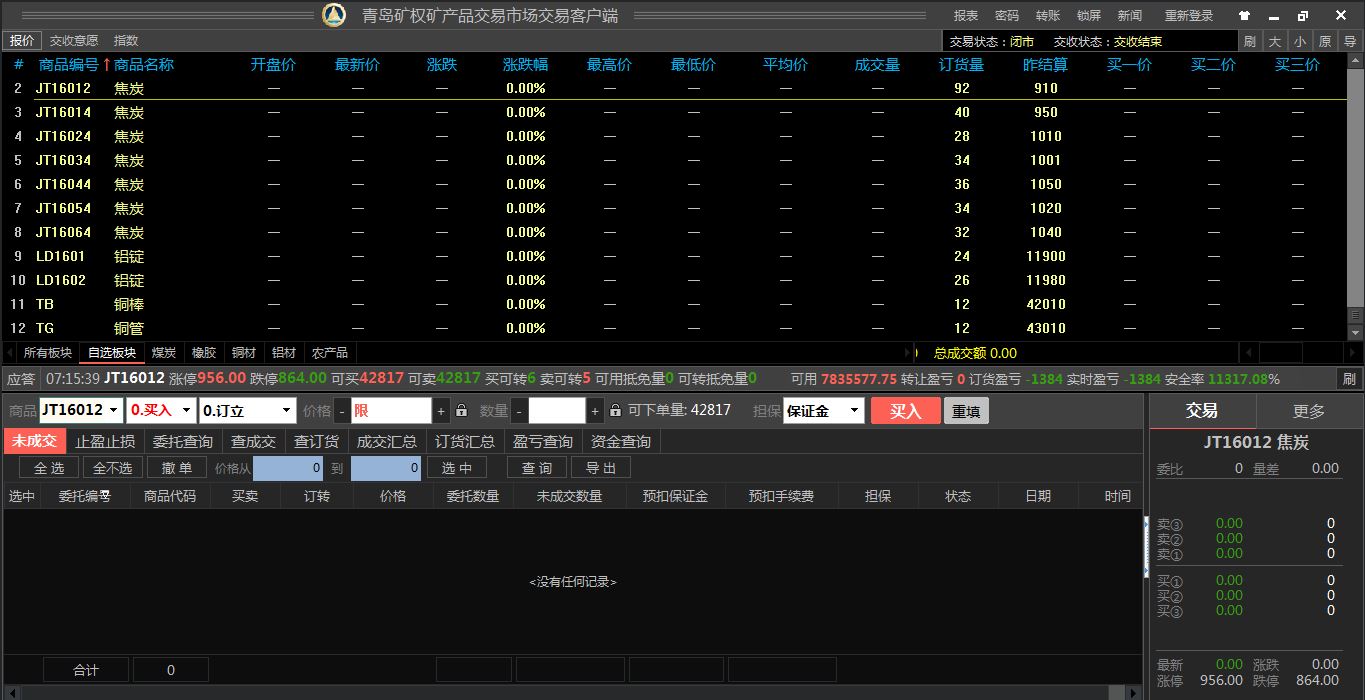The image size is (1365, 700).
Task: Click the red 买入 buy button
Action: tap(905, 411)
